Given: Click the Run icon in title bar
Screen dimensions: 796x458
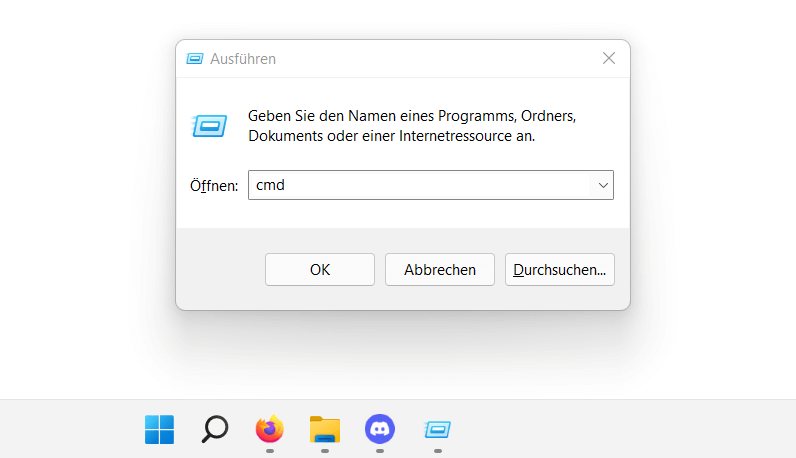Looking at the screenshot, I should (194, 59).
